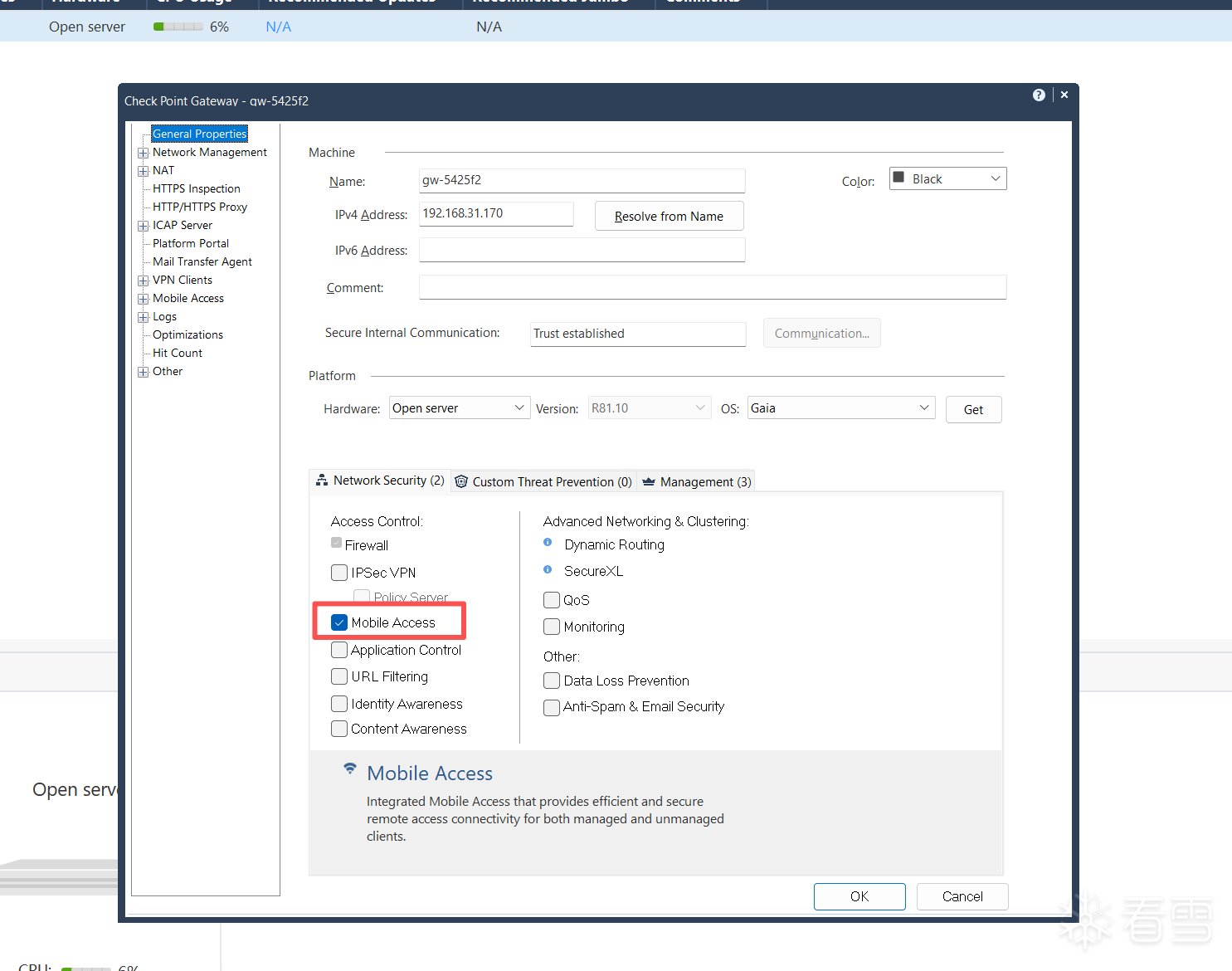Click the IPv4 Address field
The height and width of the screenshot is (971, 1232).
(x=496, y=213)
